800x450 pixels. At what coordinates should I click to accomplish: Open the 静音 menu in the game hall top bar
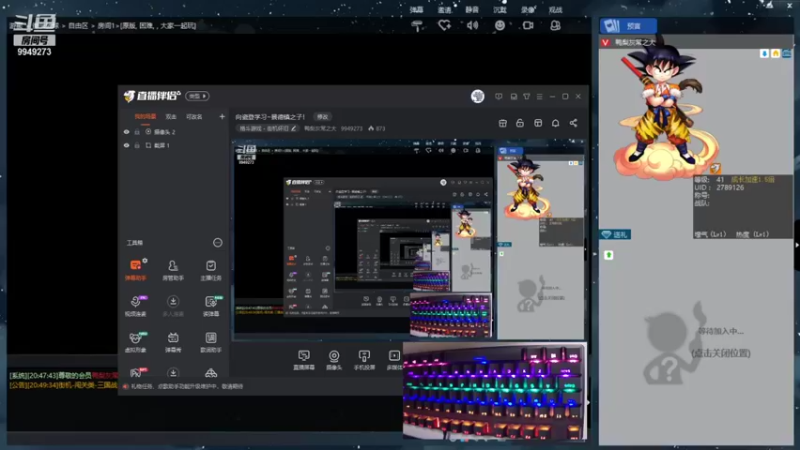[x=472, y=10]
